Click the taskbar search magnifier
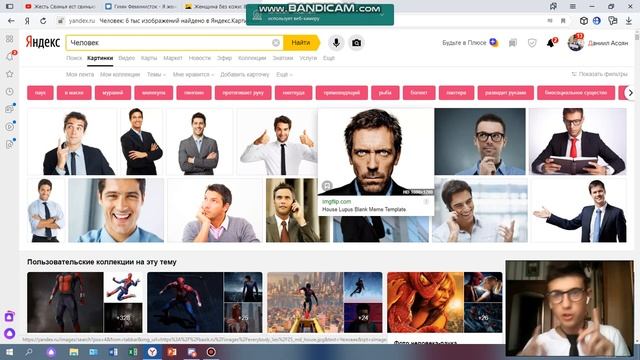Viewport: 640px width, 360px height. click(x=29, y=352)
